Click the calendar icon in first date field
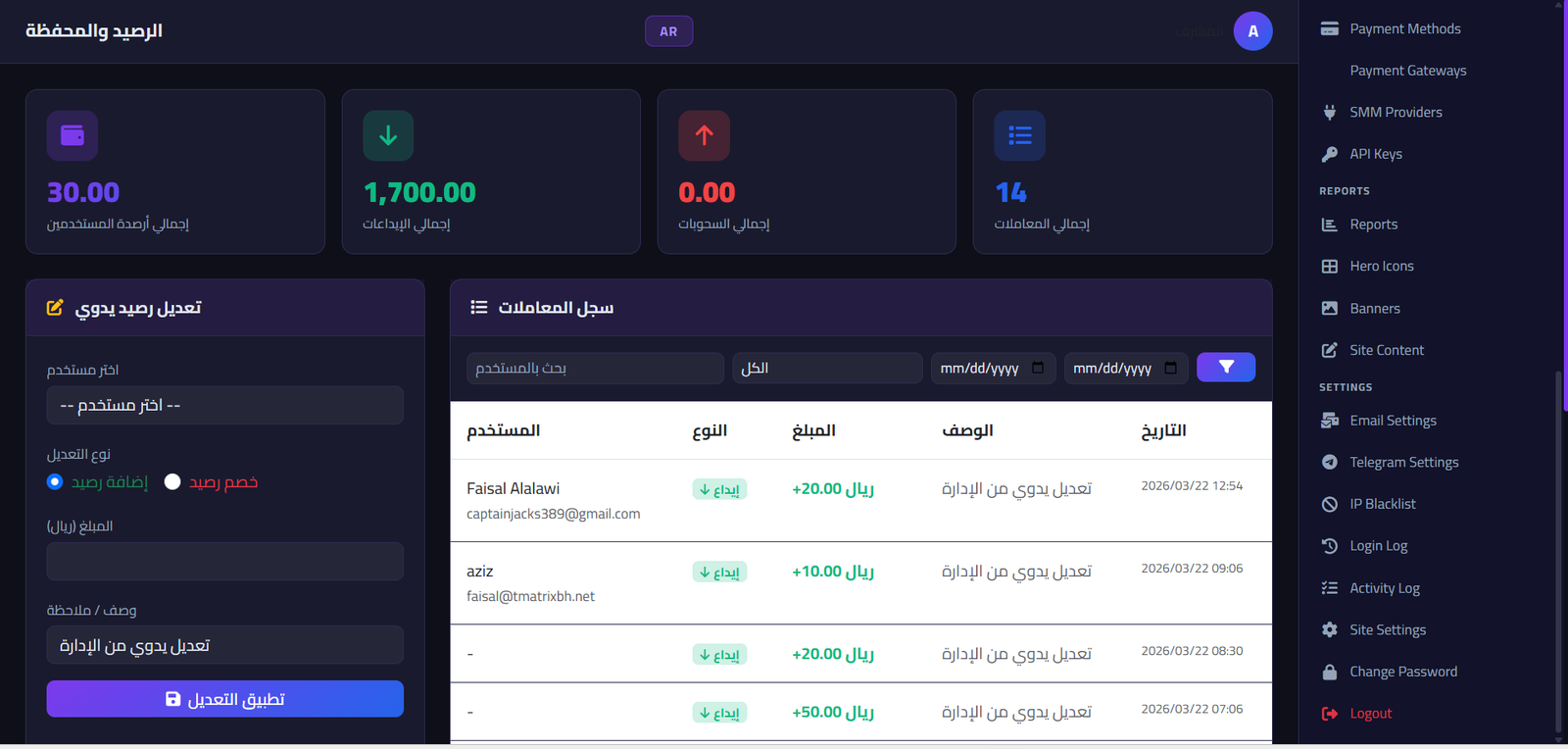Image resolution: width=1568 pixels, height=749 pixels. click(1038, 368)
